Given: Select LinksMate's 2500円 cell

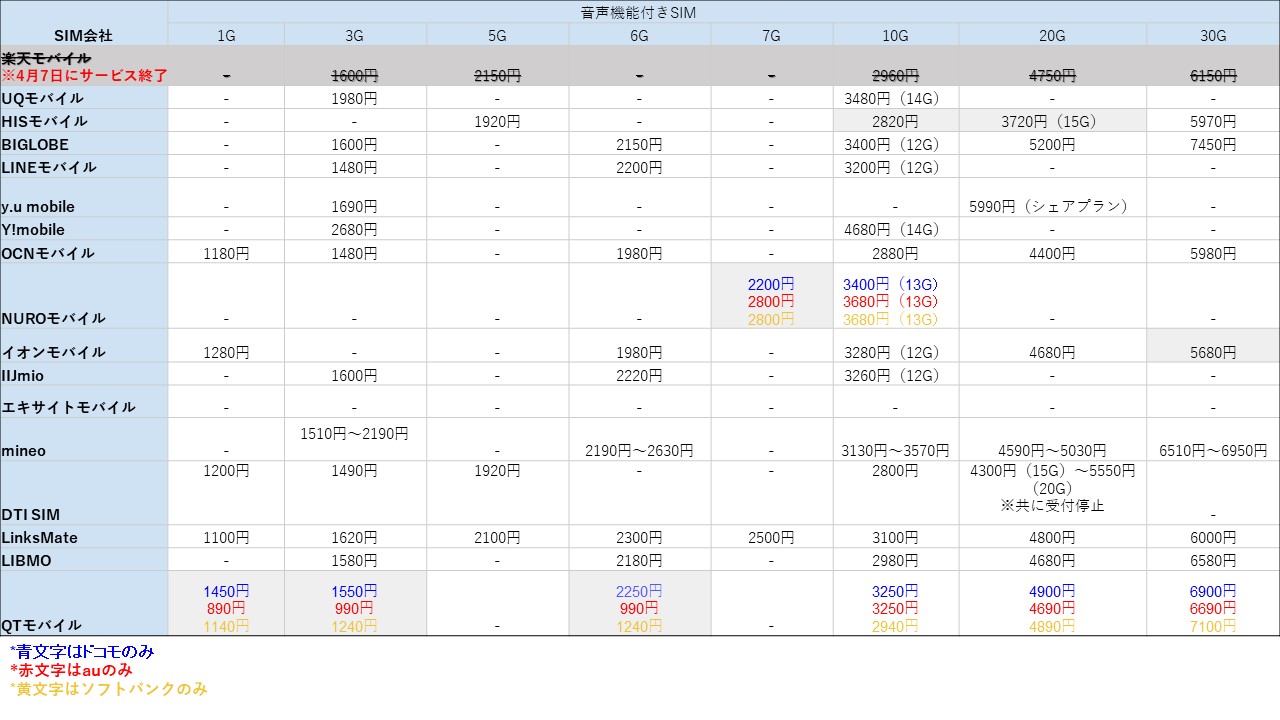Looking at the screenshot, I should coord(771,537).
